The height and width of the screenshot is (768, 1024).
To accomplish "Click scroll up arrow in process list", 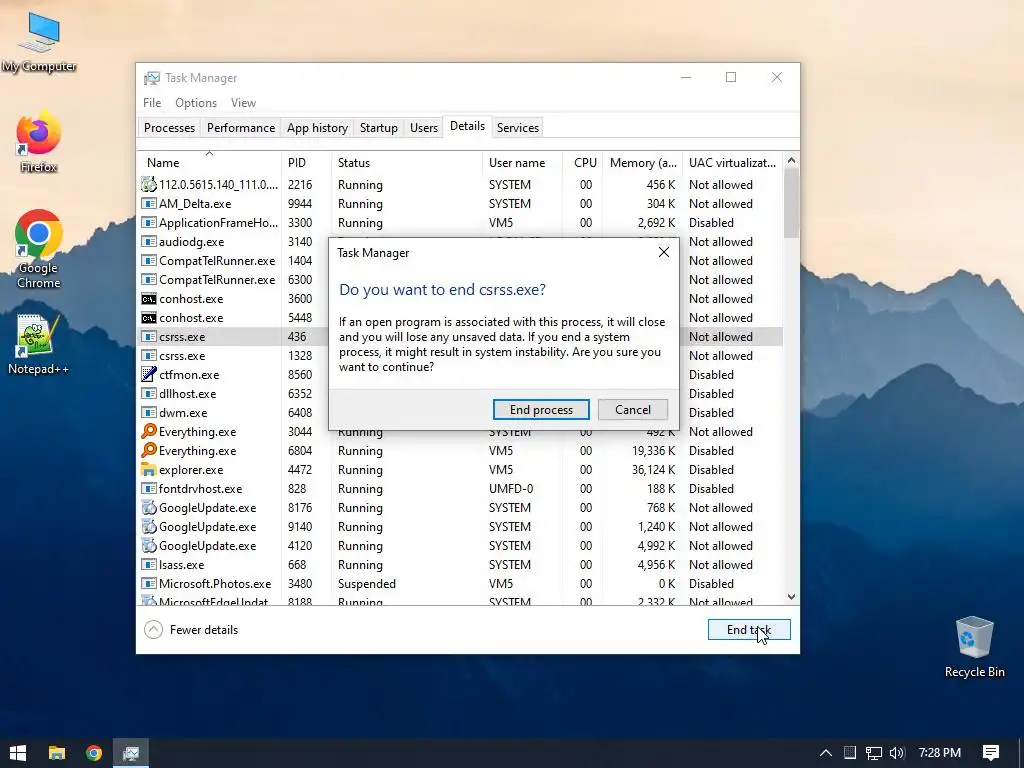I will 792,160.
